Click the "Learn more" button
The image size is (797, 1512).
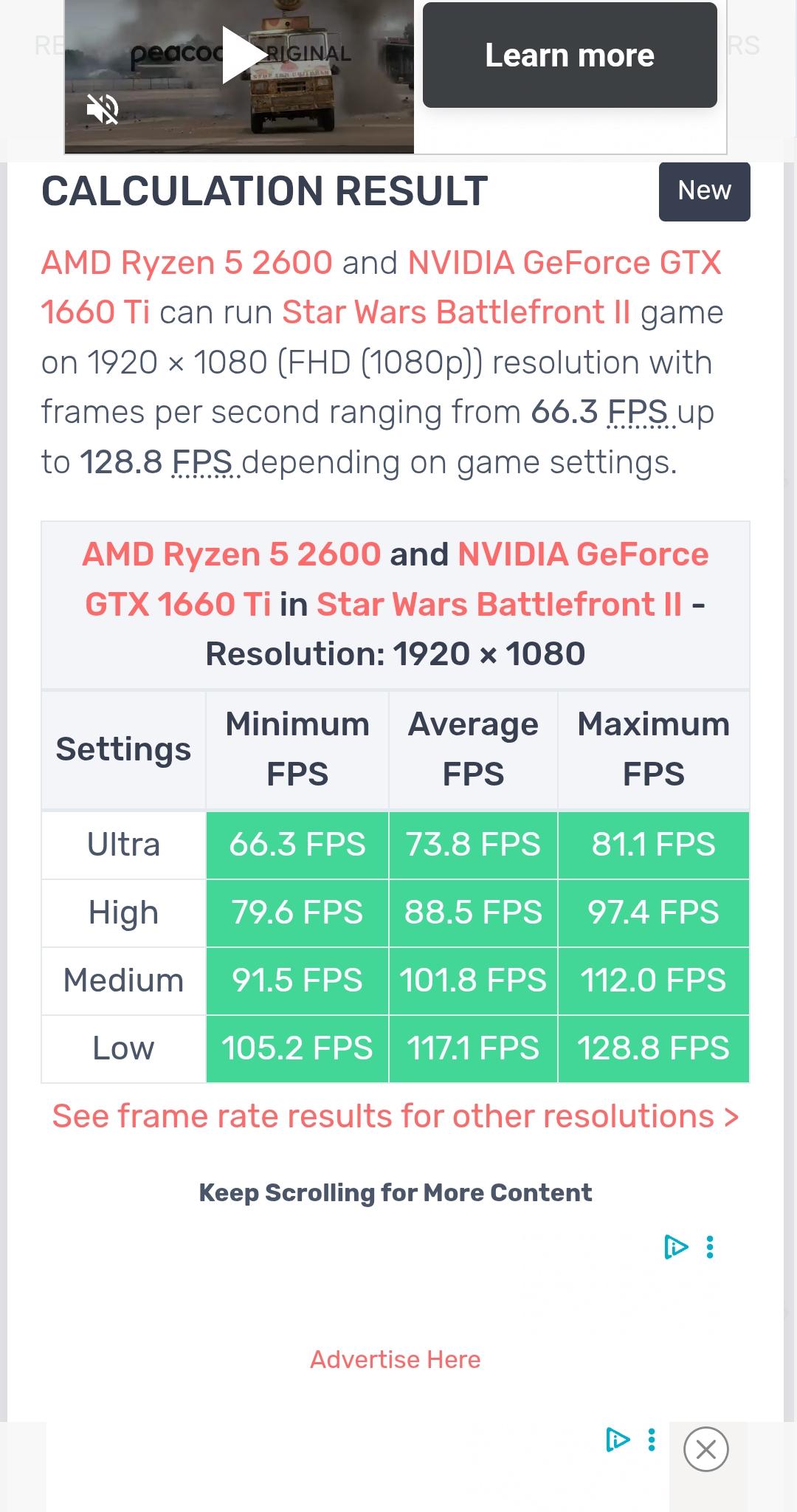569,55
